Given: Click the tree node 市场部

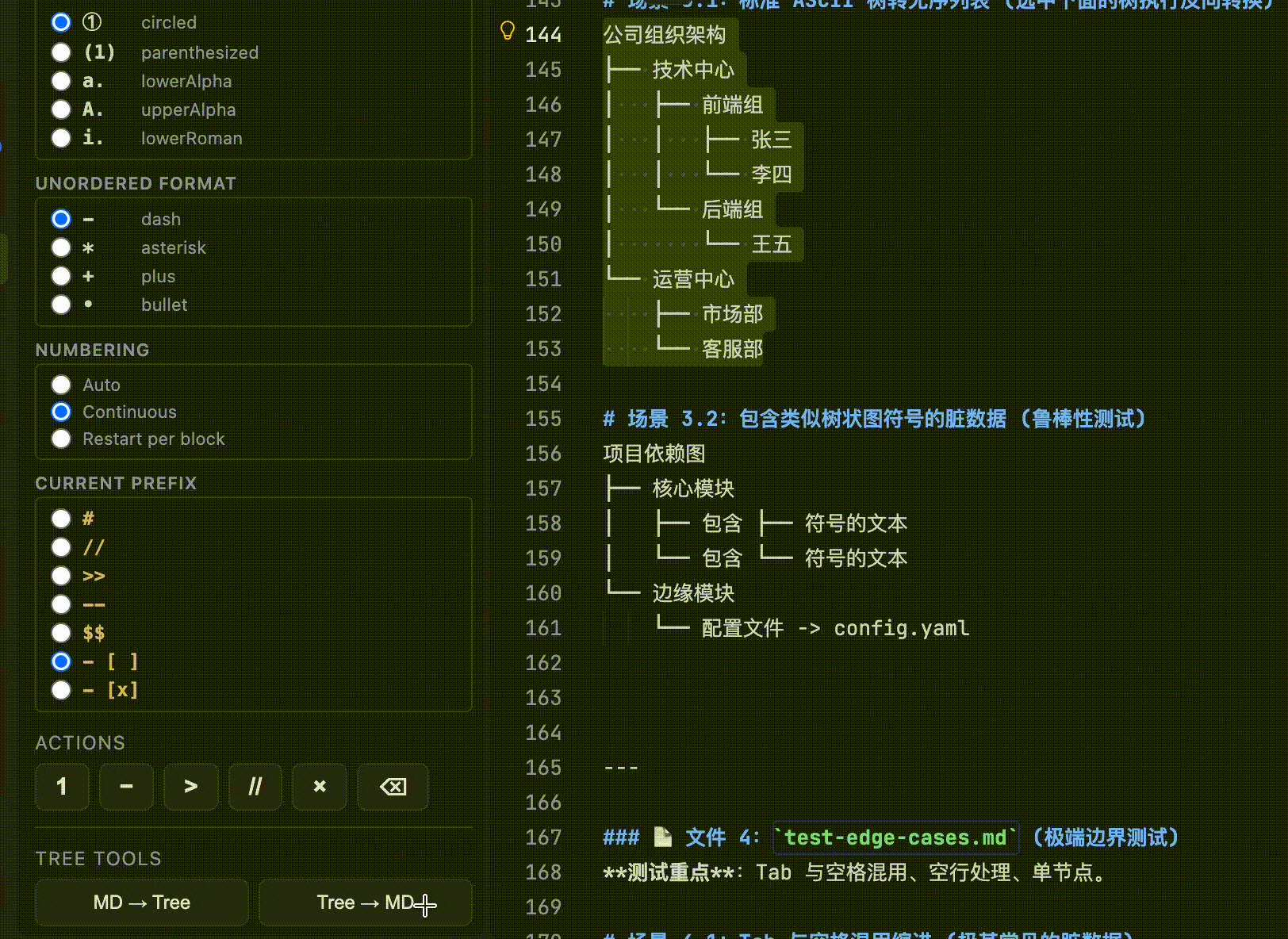Looking at the screenshot, I should point(732,314).
